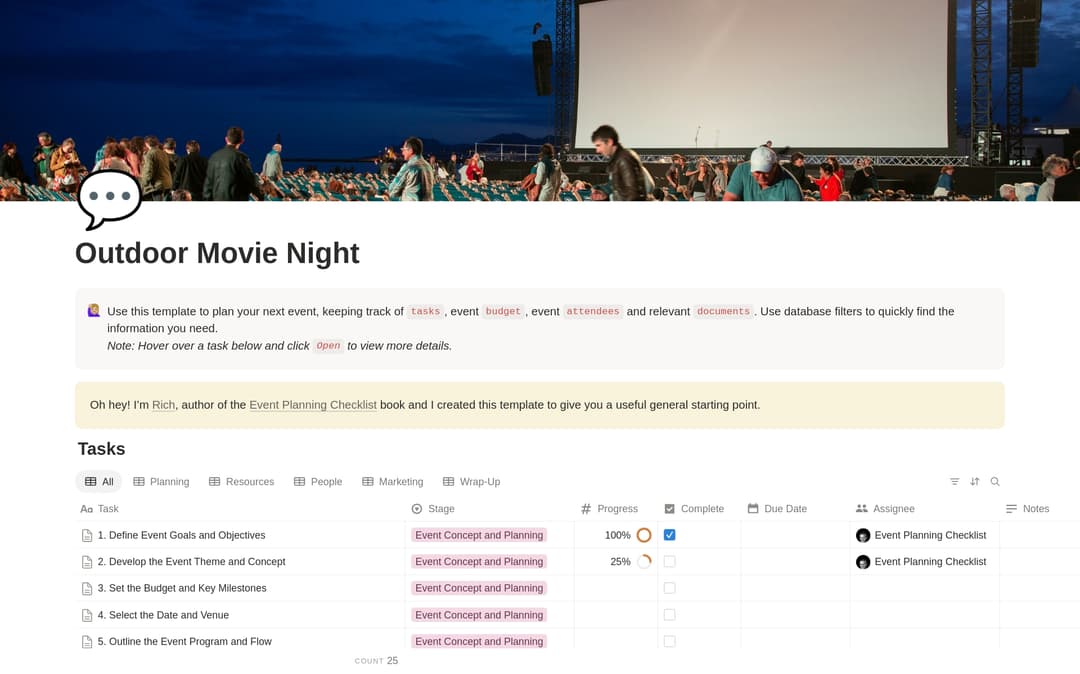
Task: Click page icon beside Select the Date and Venue
Action: point(87,615)
